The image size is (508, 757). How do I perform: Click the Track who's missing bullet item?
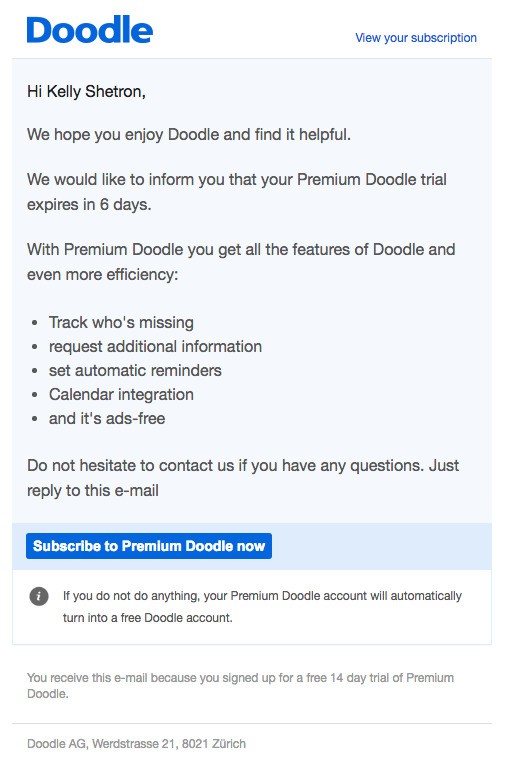pos(121,322)
